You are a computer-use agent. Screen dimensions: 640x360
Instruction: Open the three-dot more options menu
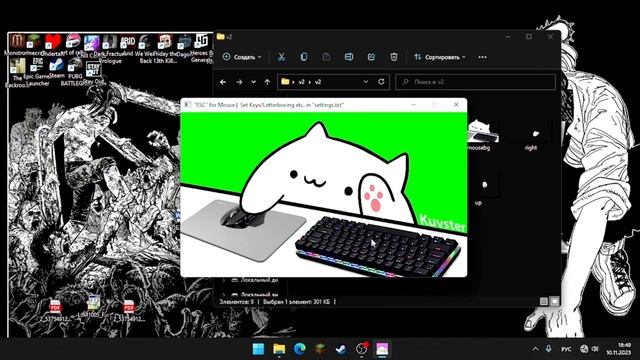coord(482,57)
